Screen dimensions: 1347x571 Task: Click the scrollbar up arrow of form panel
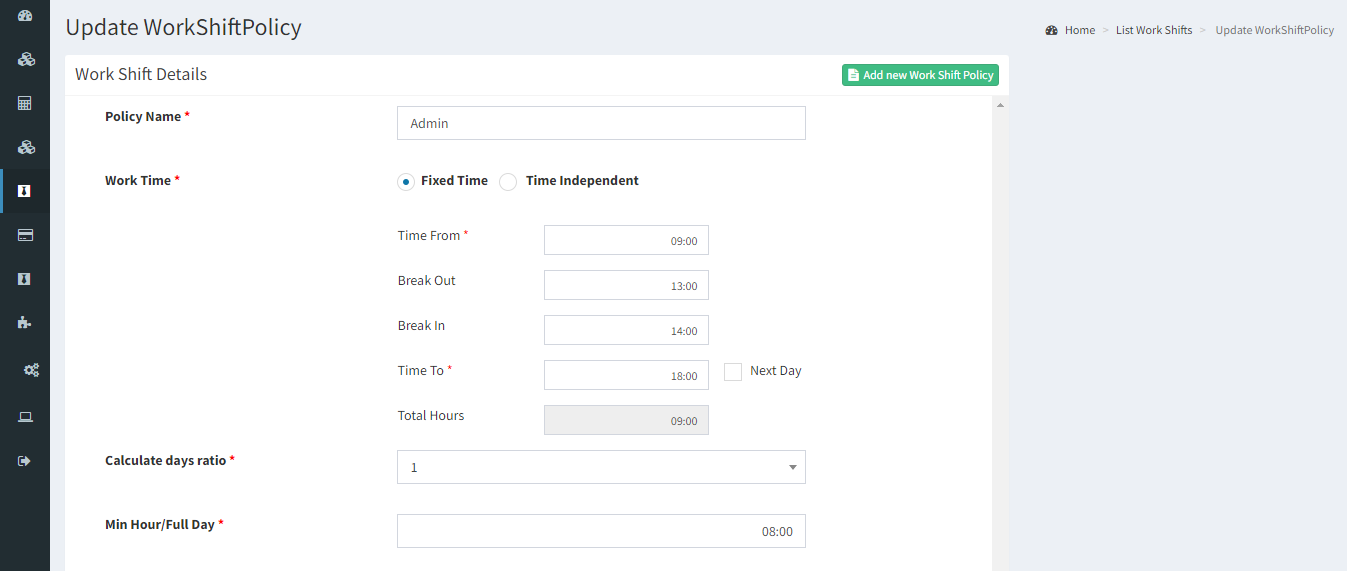(1000, 105)
